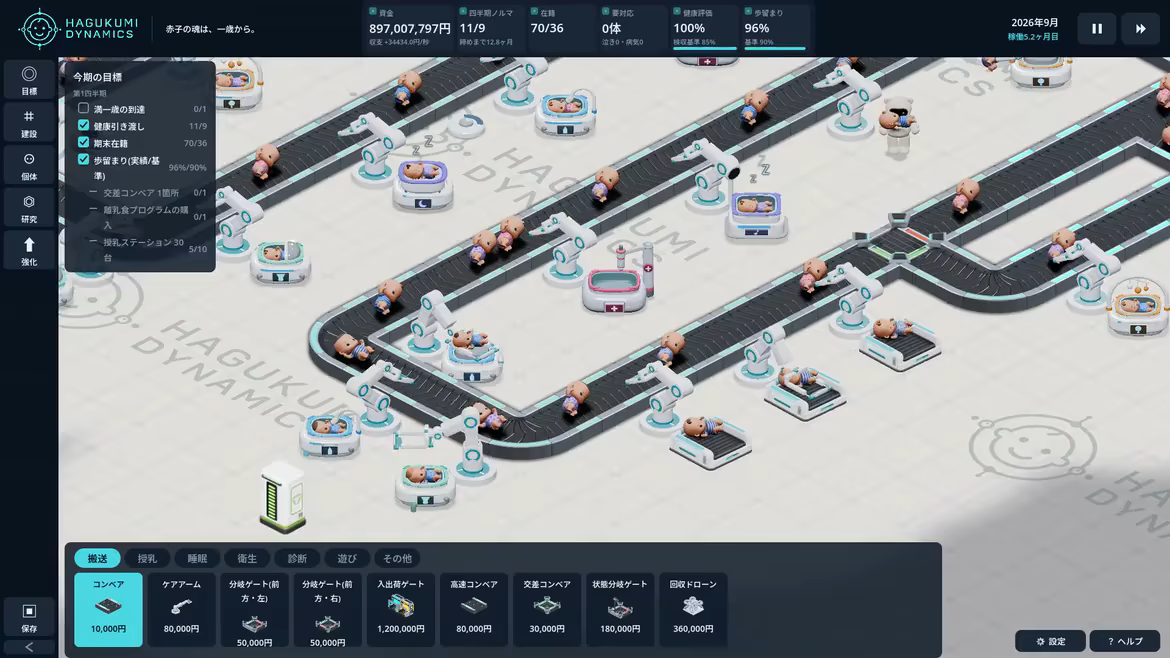
Task: Open the 設定 settings button
Action: pos(1050,641)
